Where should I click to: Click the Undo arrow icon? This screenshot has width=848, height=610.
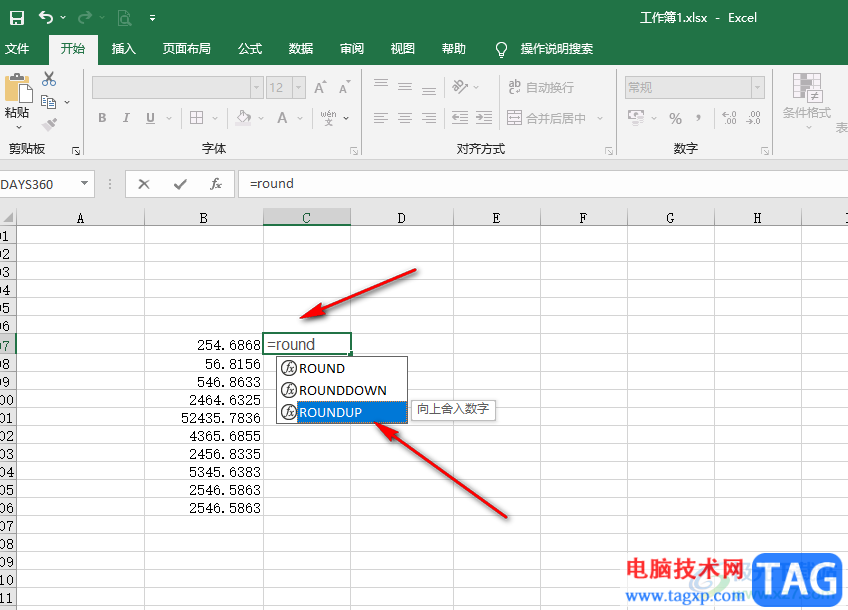(47, 18)
